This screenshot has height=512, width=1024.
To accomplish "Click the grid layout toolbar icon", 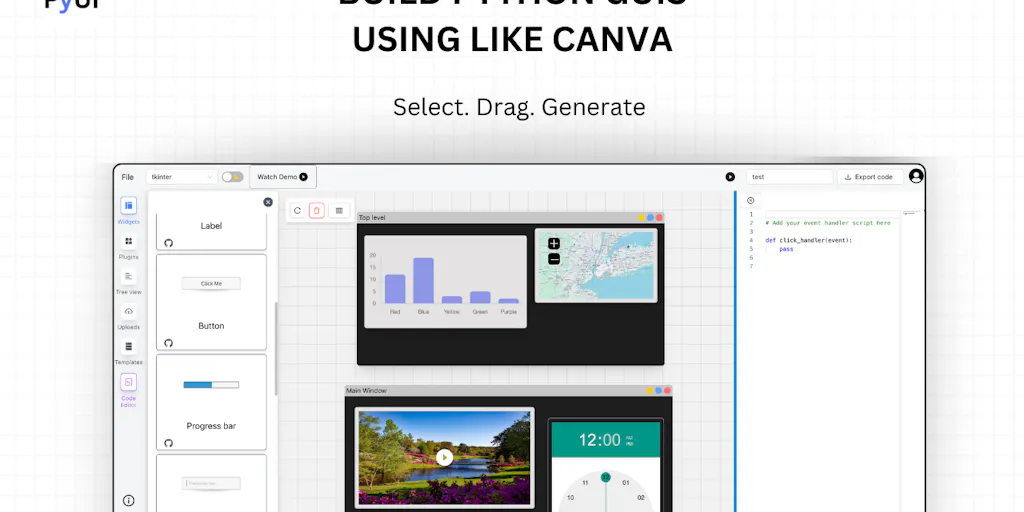I will 339,210.
